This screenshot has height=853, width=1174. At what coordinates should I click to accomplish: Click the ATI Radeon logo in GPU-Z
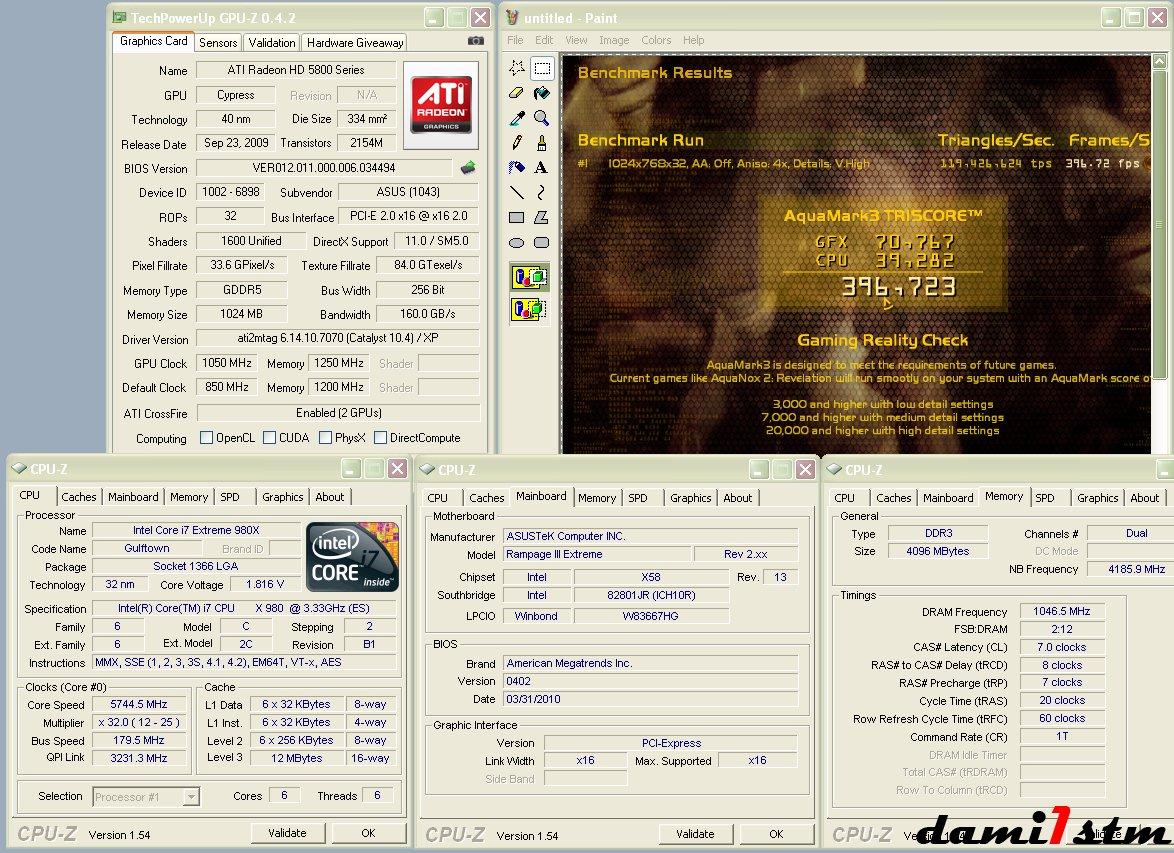coord(441,105)
